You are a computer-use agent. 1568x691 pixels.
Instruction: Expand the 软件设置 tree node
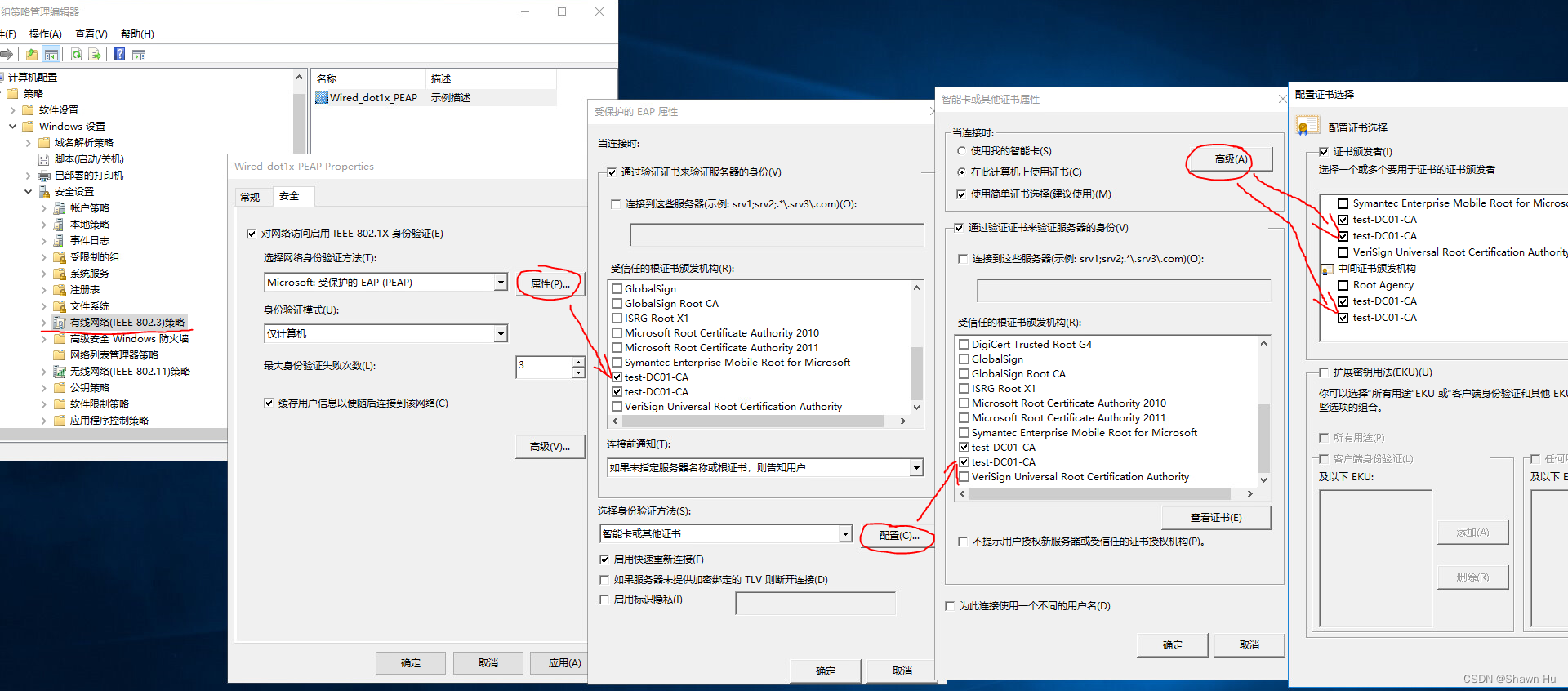pyautogui.click(x=13, y=109)
